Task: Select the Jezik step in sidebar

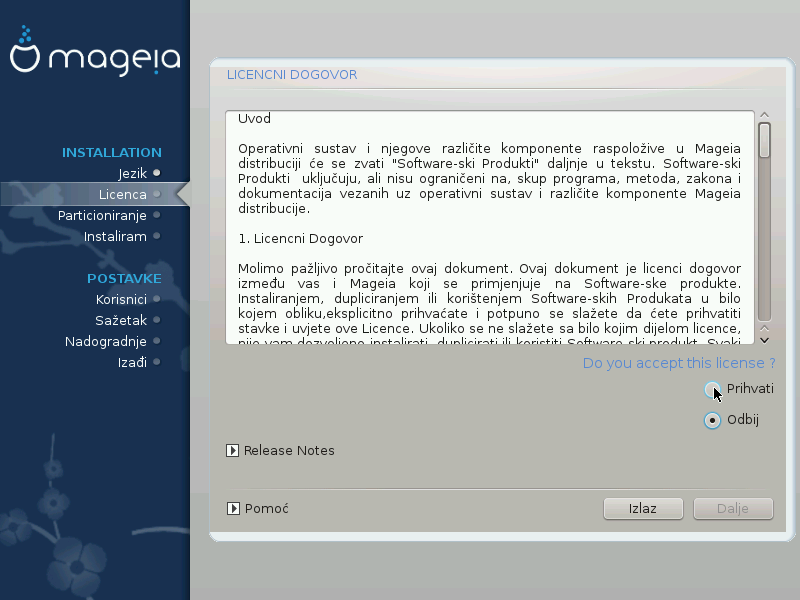Action: (133, 173)
